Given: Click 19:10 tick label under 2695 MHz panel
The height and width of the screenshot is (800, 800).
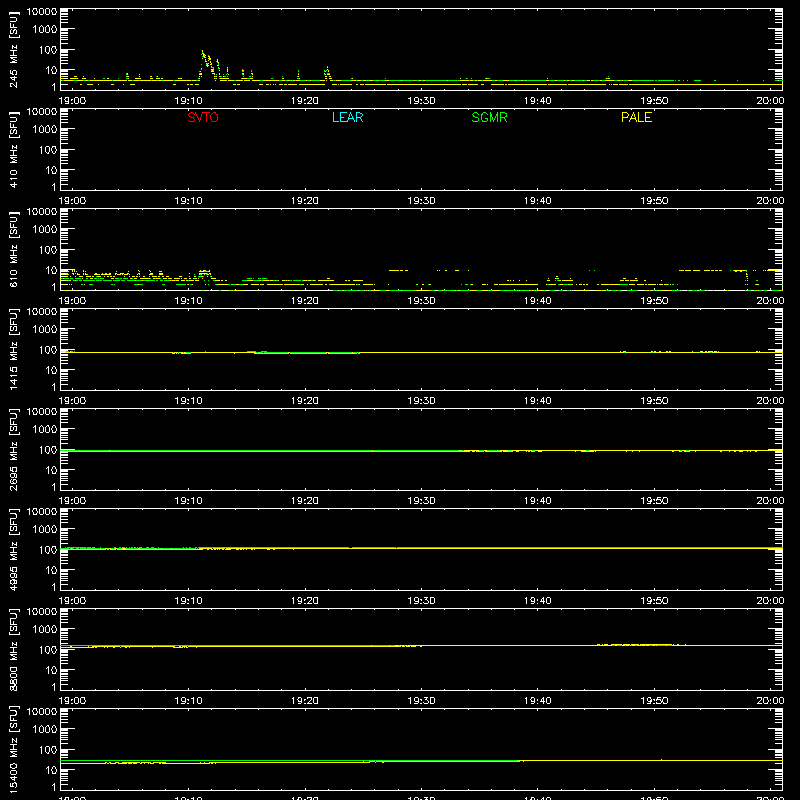Looking at the screenshot, I should [x=188, y=501].
